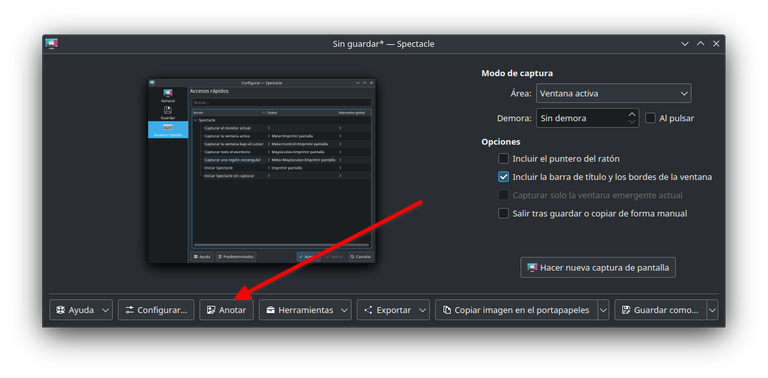Expand arrow beside Copiar imagen en el portapapeles
This screenshot has height=378, width=768.
603,310
